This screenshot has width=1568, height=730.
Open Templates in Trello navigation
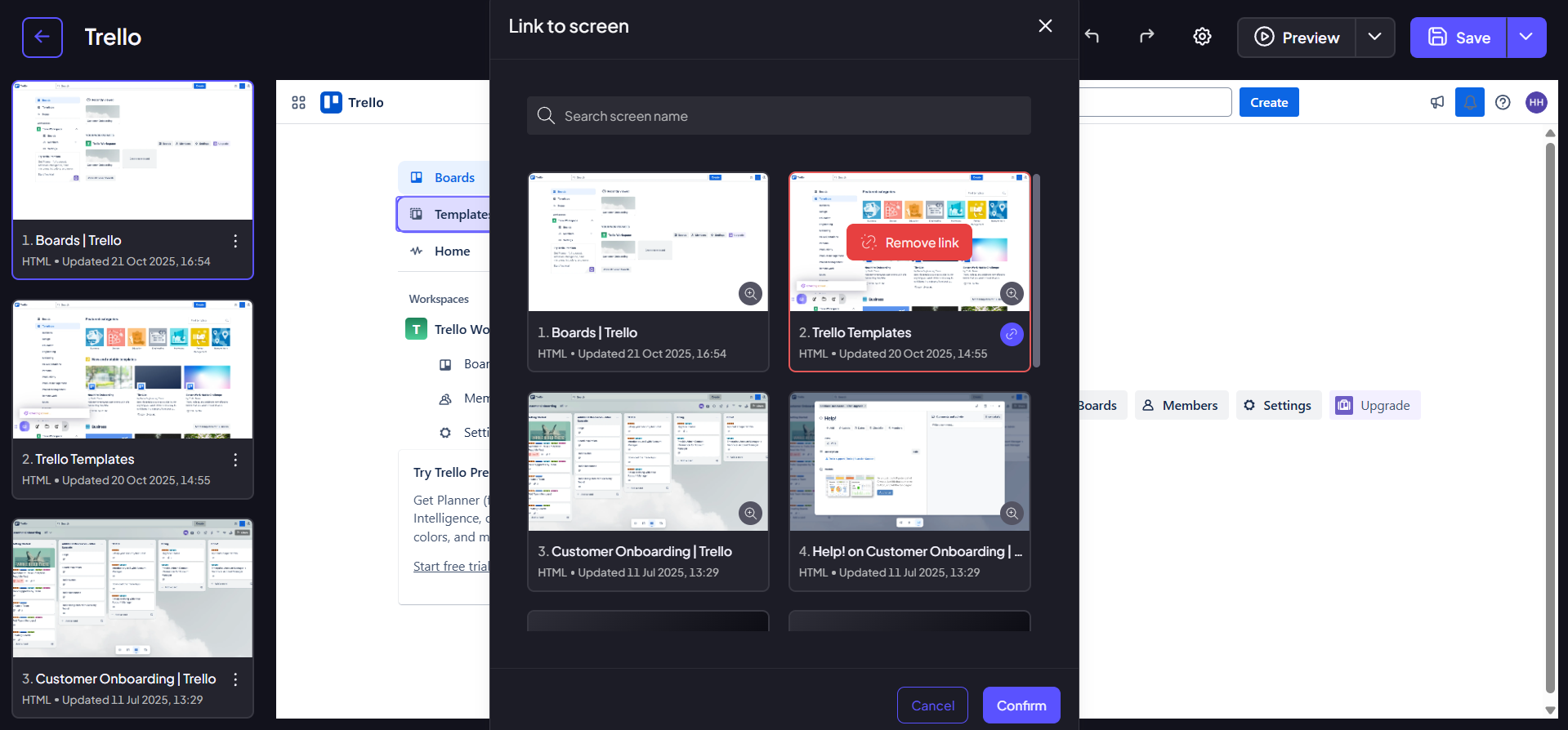tap(444, 214)
